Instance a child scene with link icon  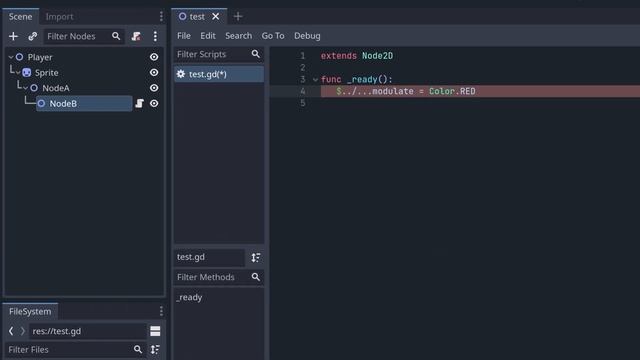click(x=33, y=36)
